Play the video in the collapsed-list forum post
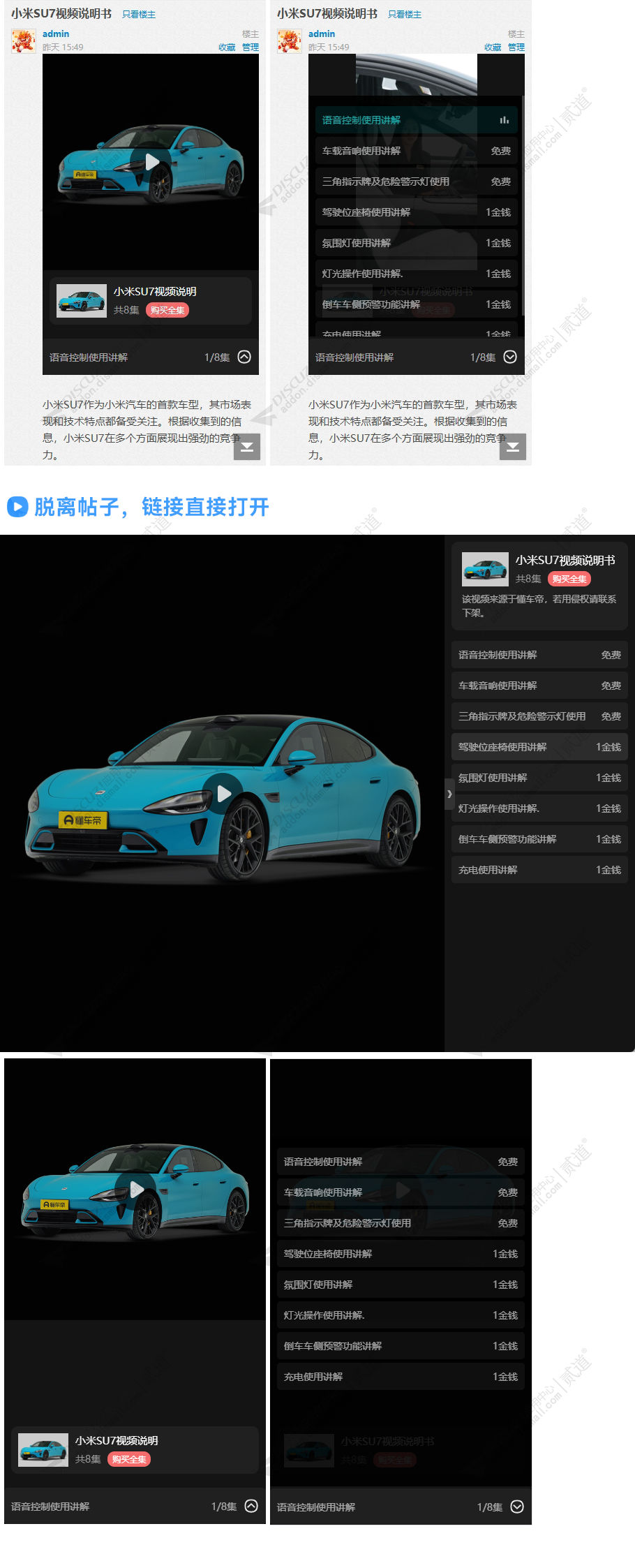Viewport: 635px width, 1568px height. pyautogui.click(x=151, y=163)
